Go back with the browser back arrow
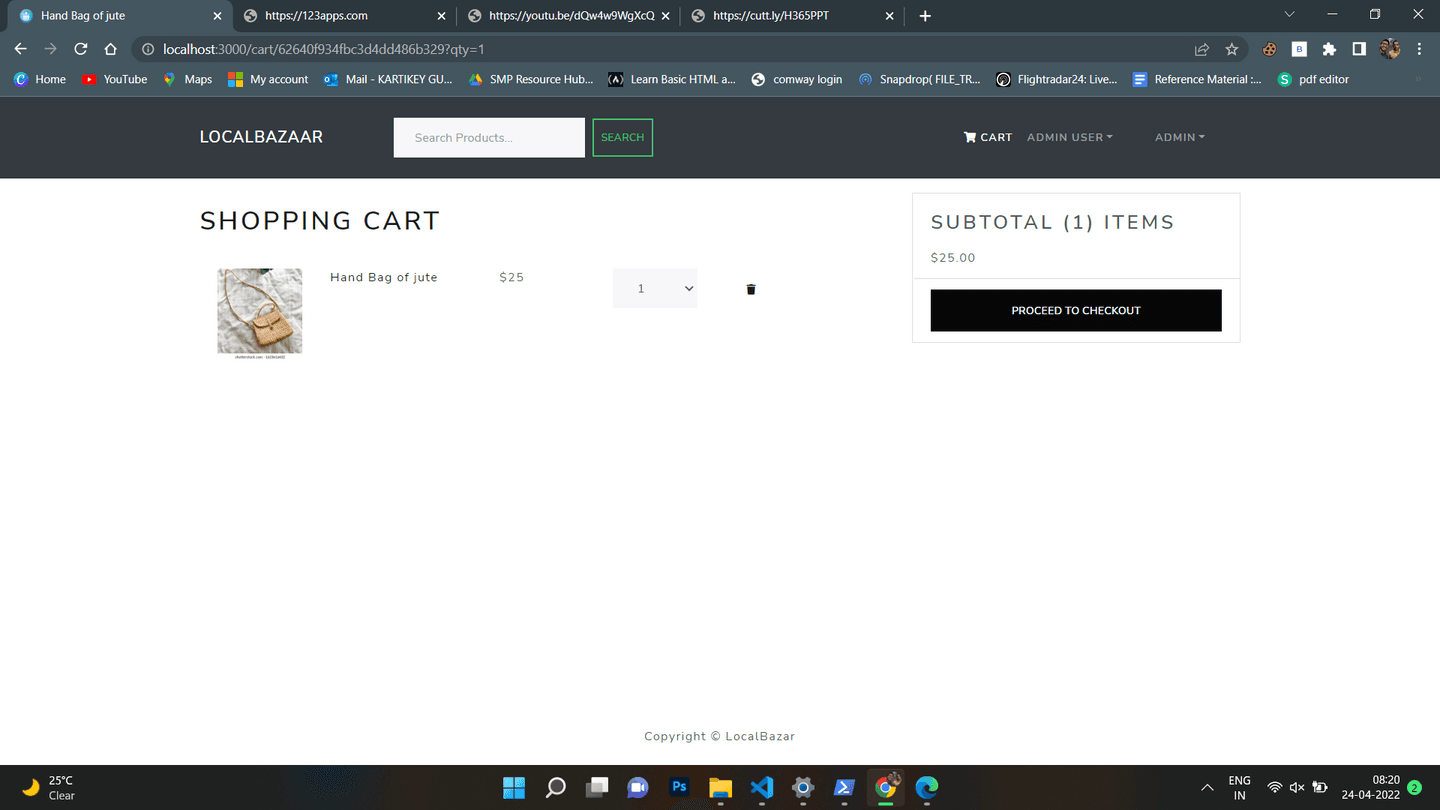The width and height of the screenshot is (1440, 810). click(21, 49)
